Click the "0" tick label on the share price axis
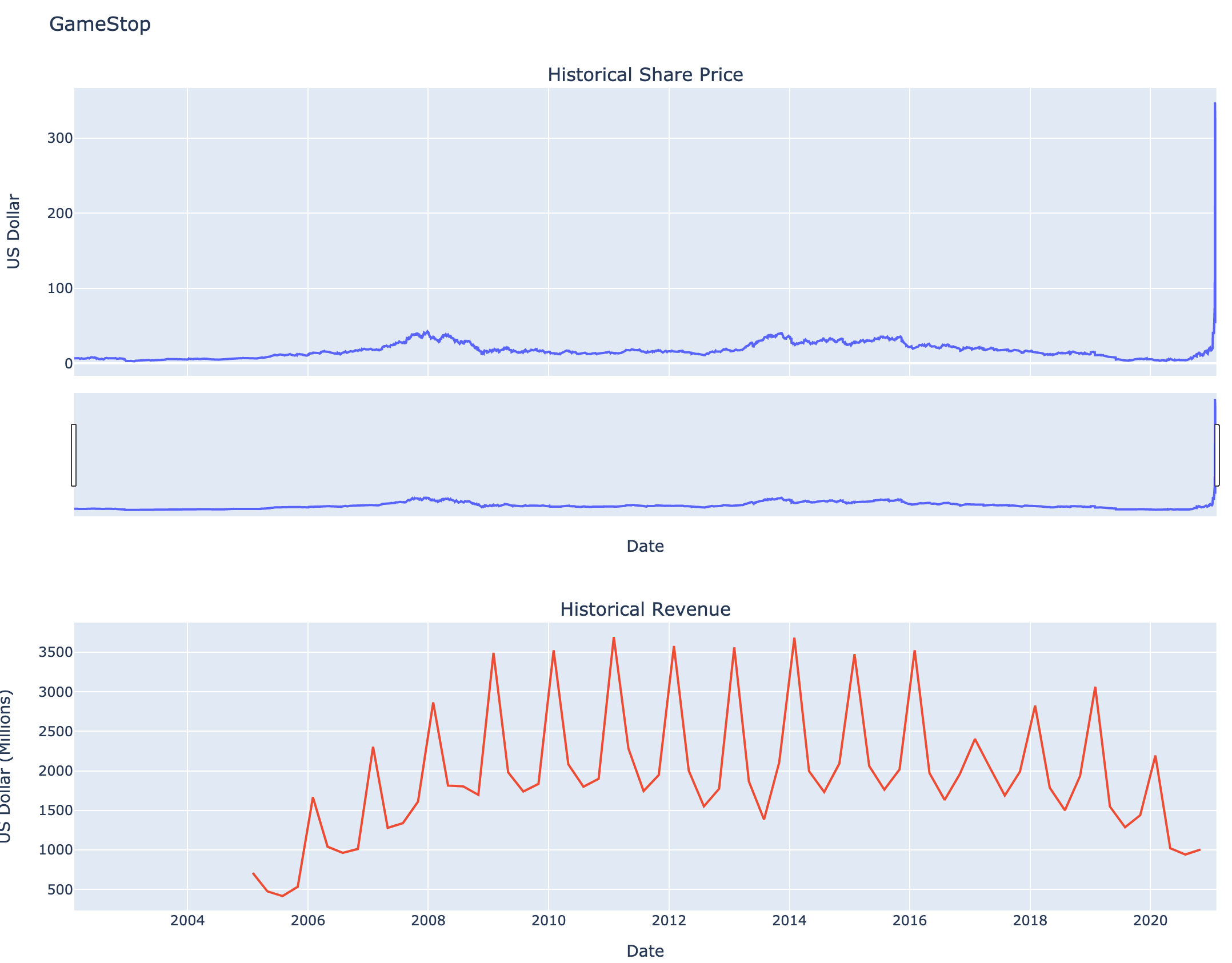 coord(69,364)
